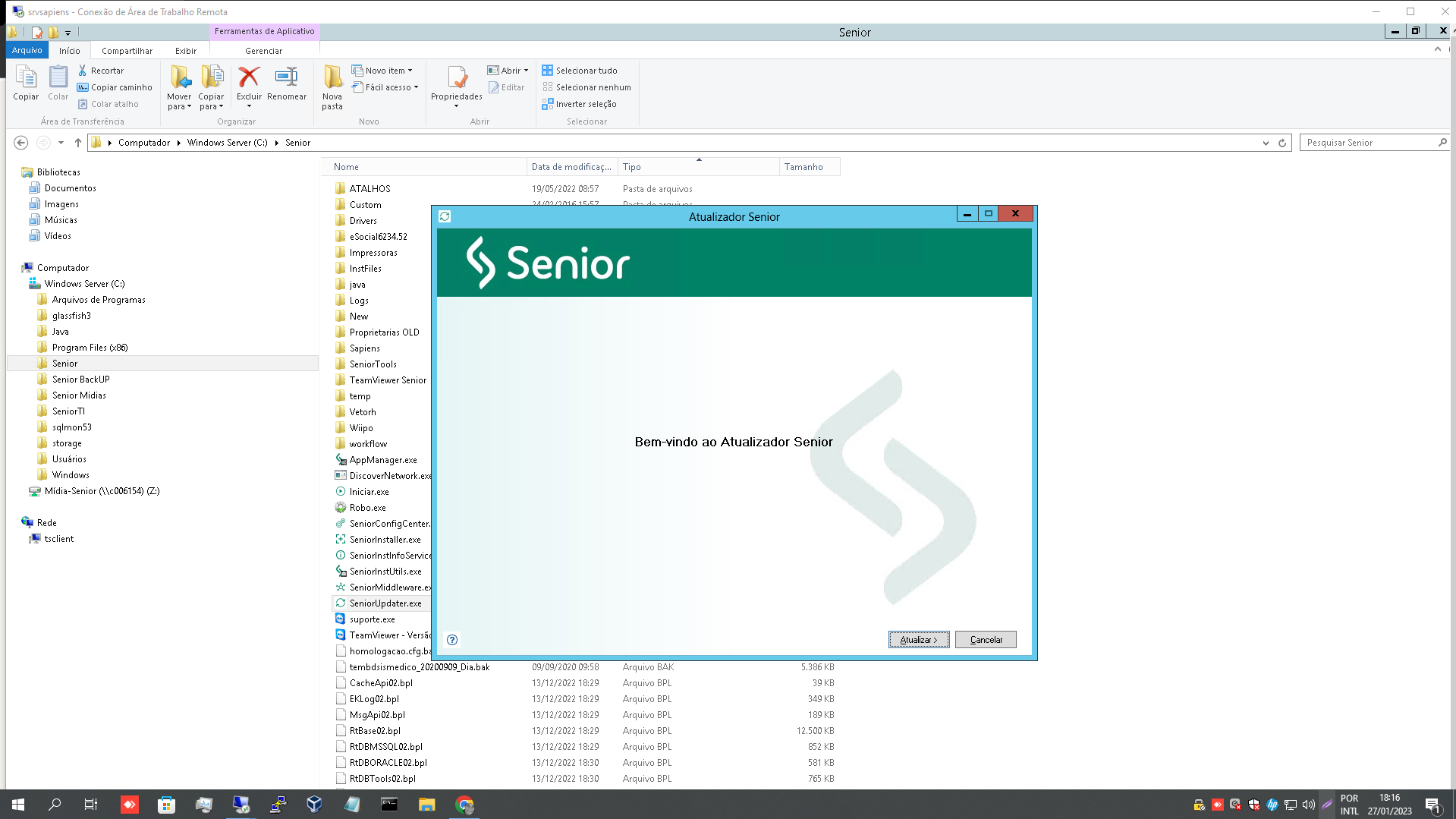The image size is (1456, 819).
Task: Click the Copiar ribbon icon
Action: tap(26, 83)
